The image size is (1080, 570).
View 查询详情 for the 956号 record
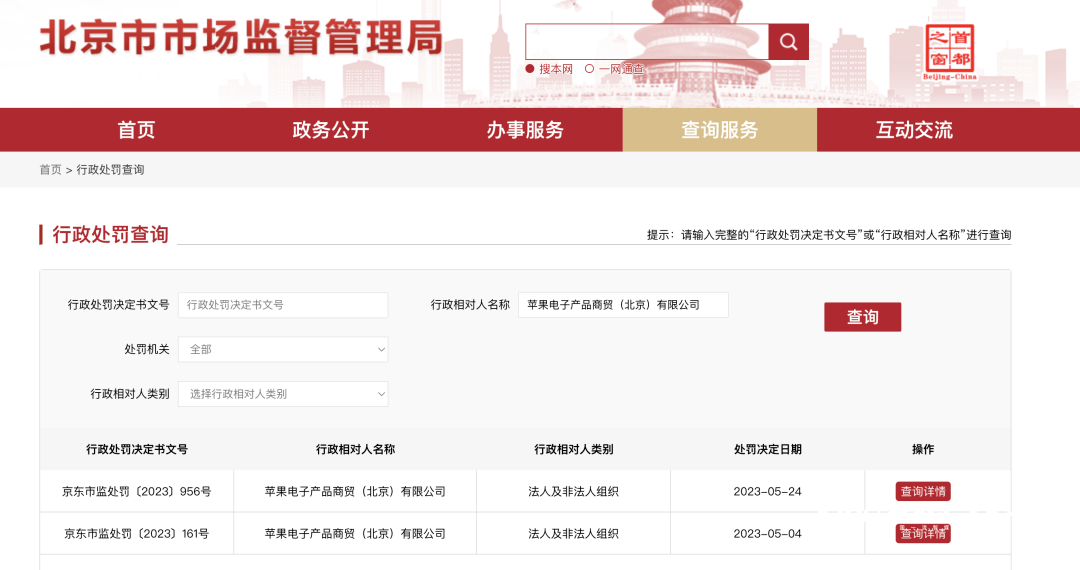pos(923,492)
